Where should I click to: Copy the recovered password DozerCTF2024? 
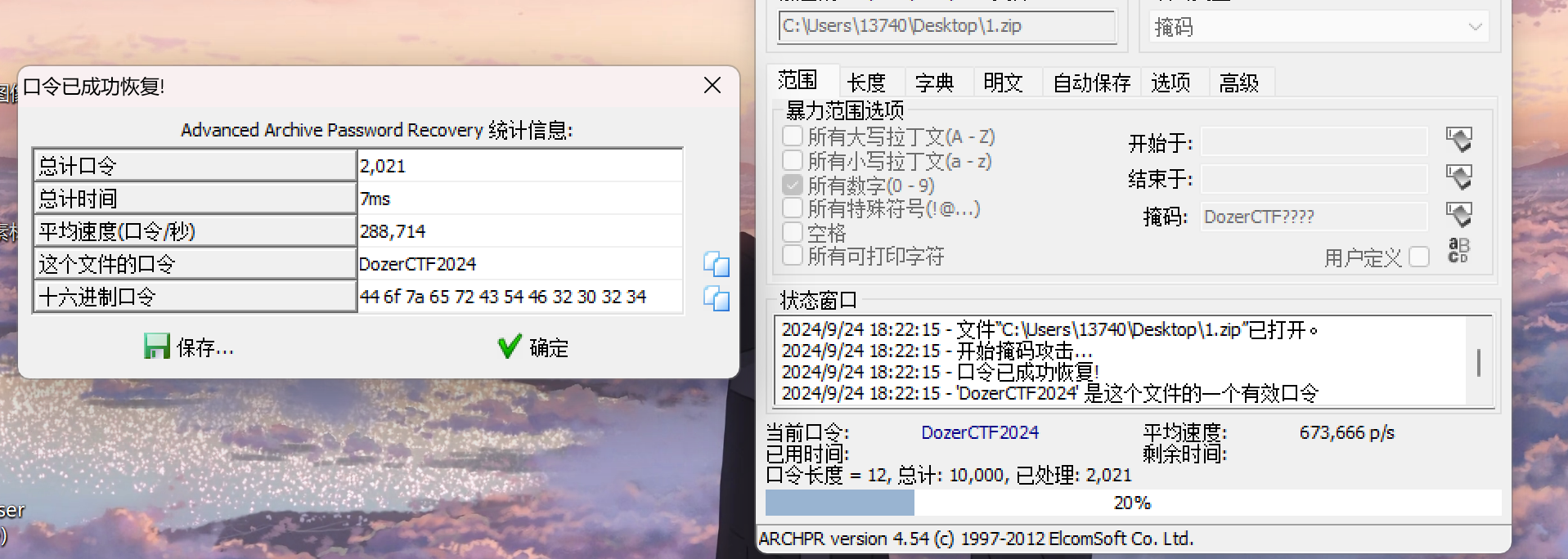click(x=717, y=264)
